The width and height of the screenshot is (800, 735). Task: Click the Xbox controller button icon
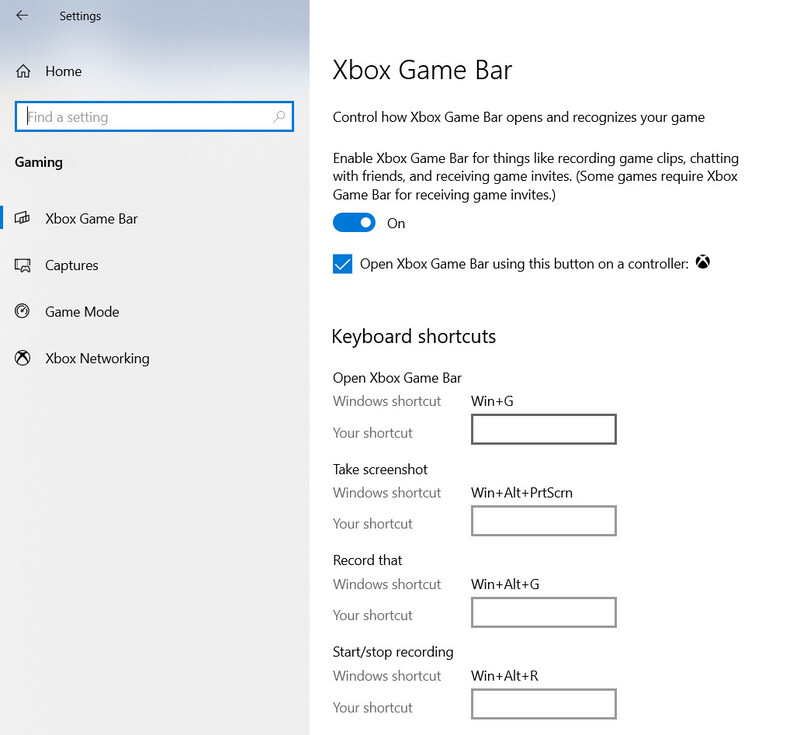[x=703, y=262]
